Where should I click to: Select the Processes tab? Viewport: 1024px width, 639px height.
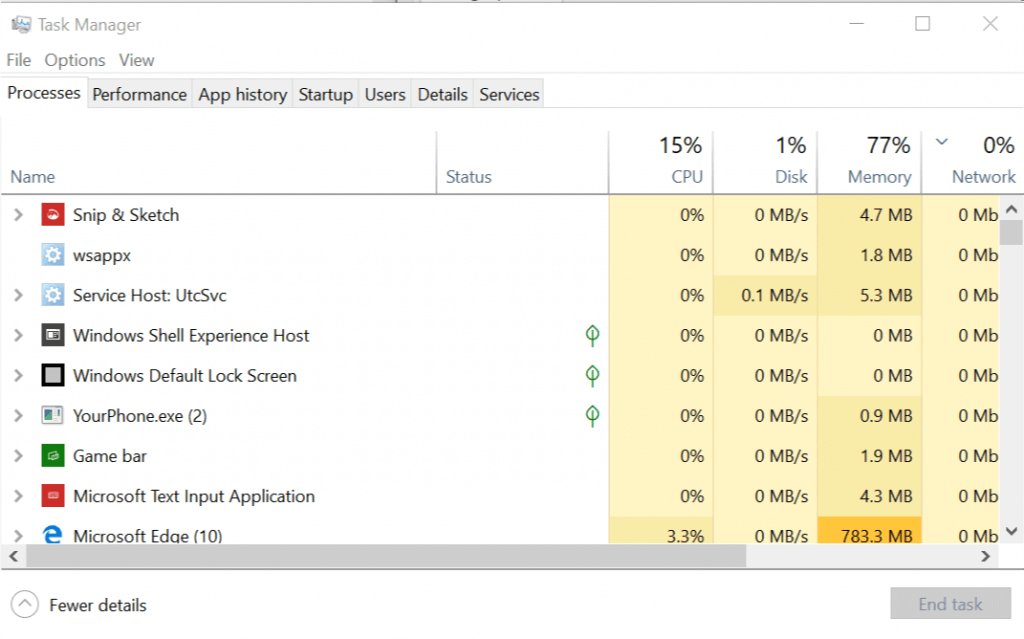pos(44,93)
